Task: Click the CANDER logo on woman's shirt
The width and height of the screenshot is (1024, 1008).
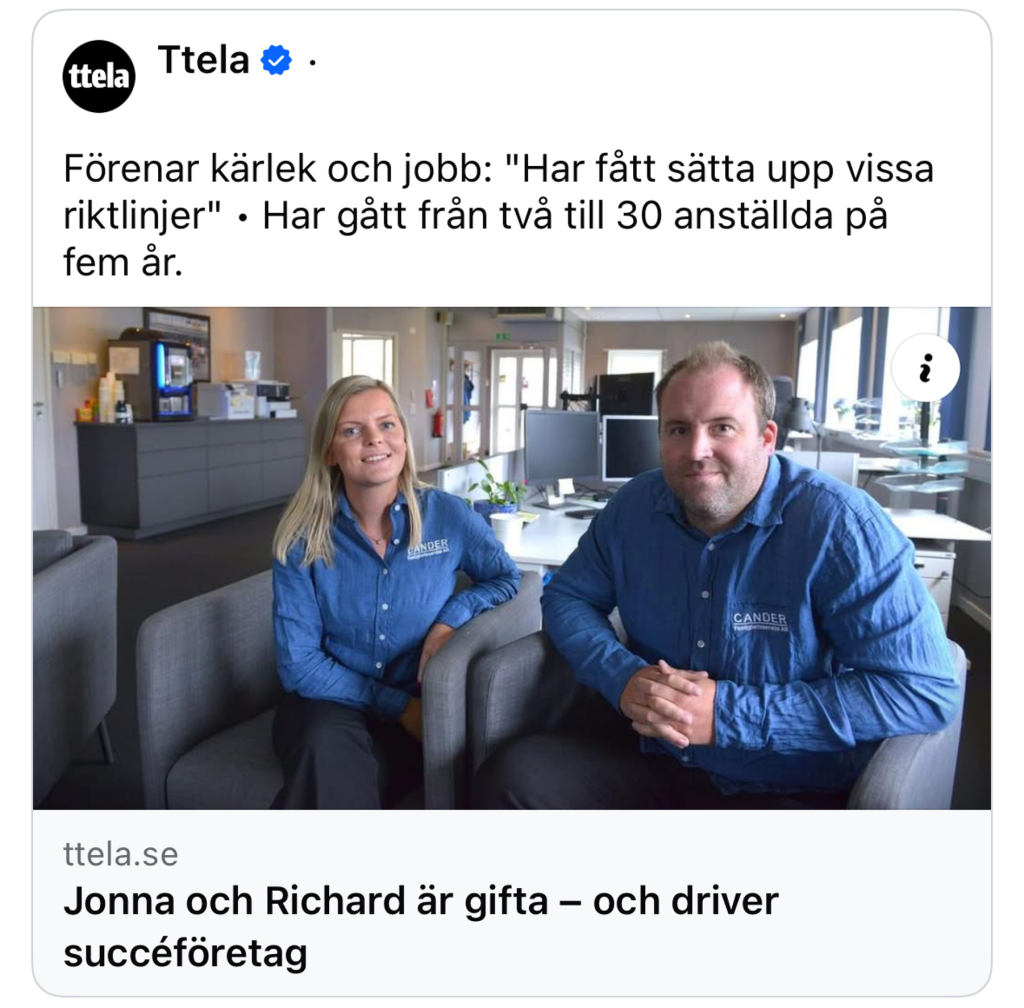Action: (x=428, y=548)
